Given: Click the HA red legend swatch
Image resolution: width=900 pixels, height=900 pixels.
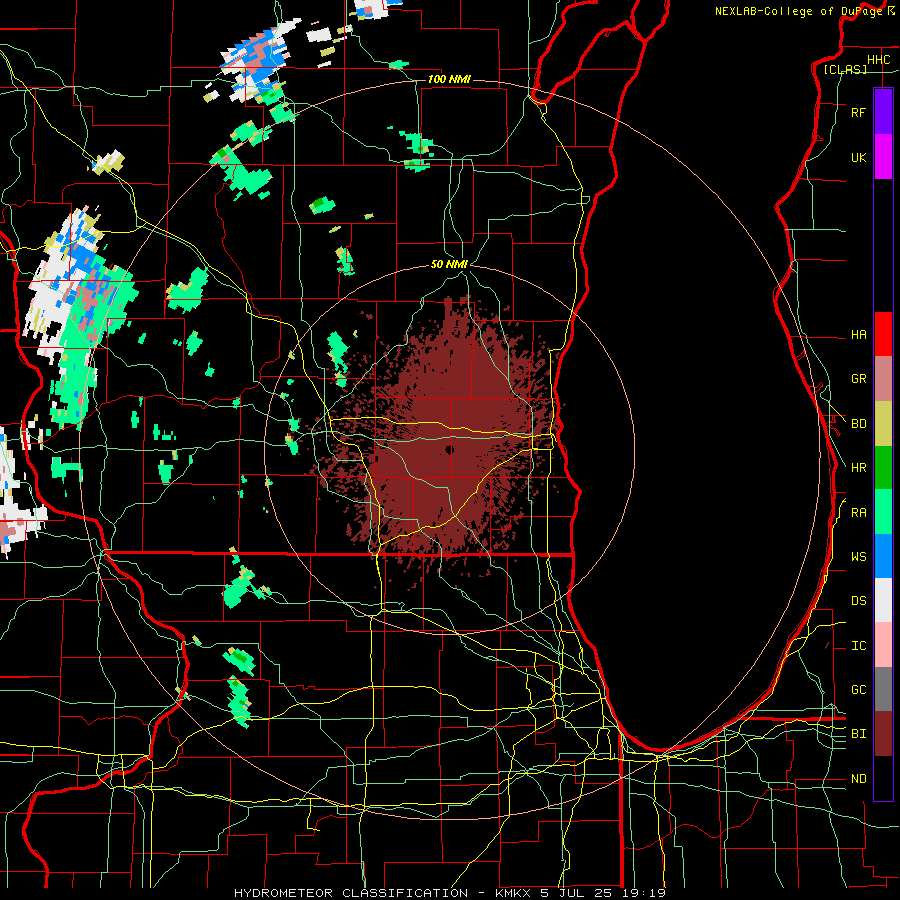Looking at the screenshot, I should coord(883,334).
